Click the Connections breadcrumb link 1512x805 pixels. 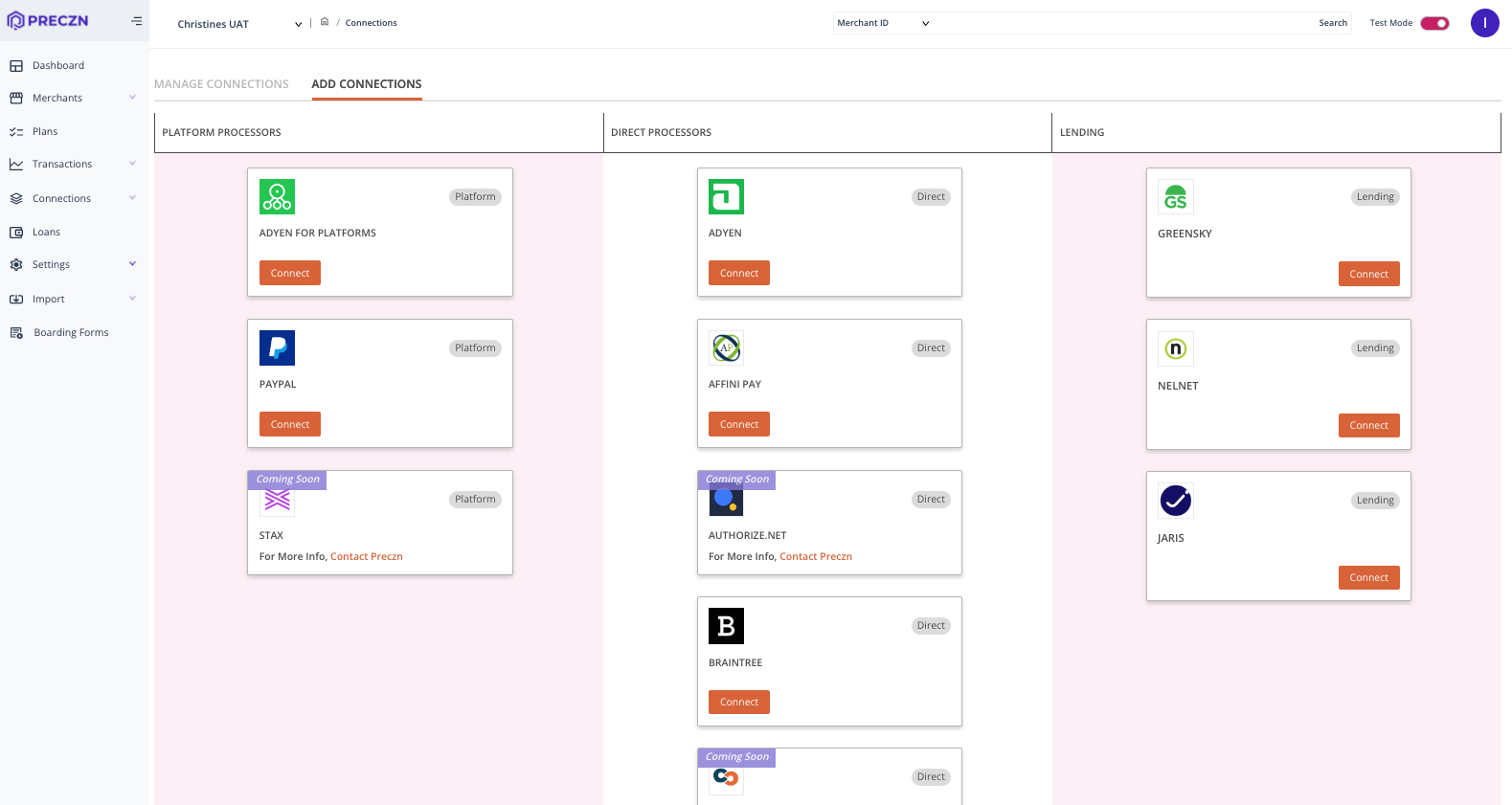click(x=372, y=23)
